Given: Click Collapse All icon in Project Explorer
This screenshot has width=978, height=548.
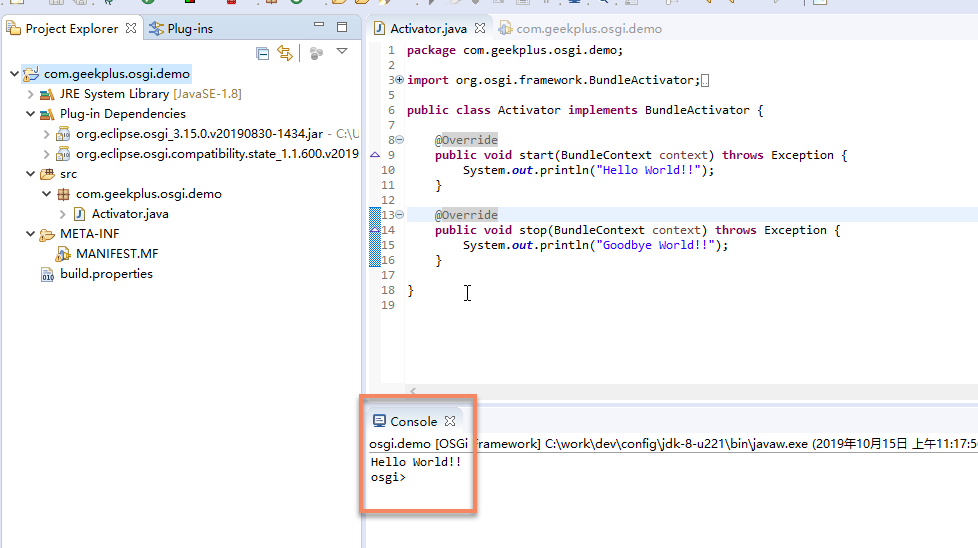Looking at the screenshot, I should pyautogui.click(x=263, y=54).
